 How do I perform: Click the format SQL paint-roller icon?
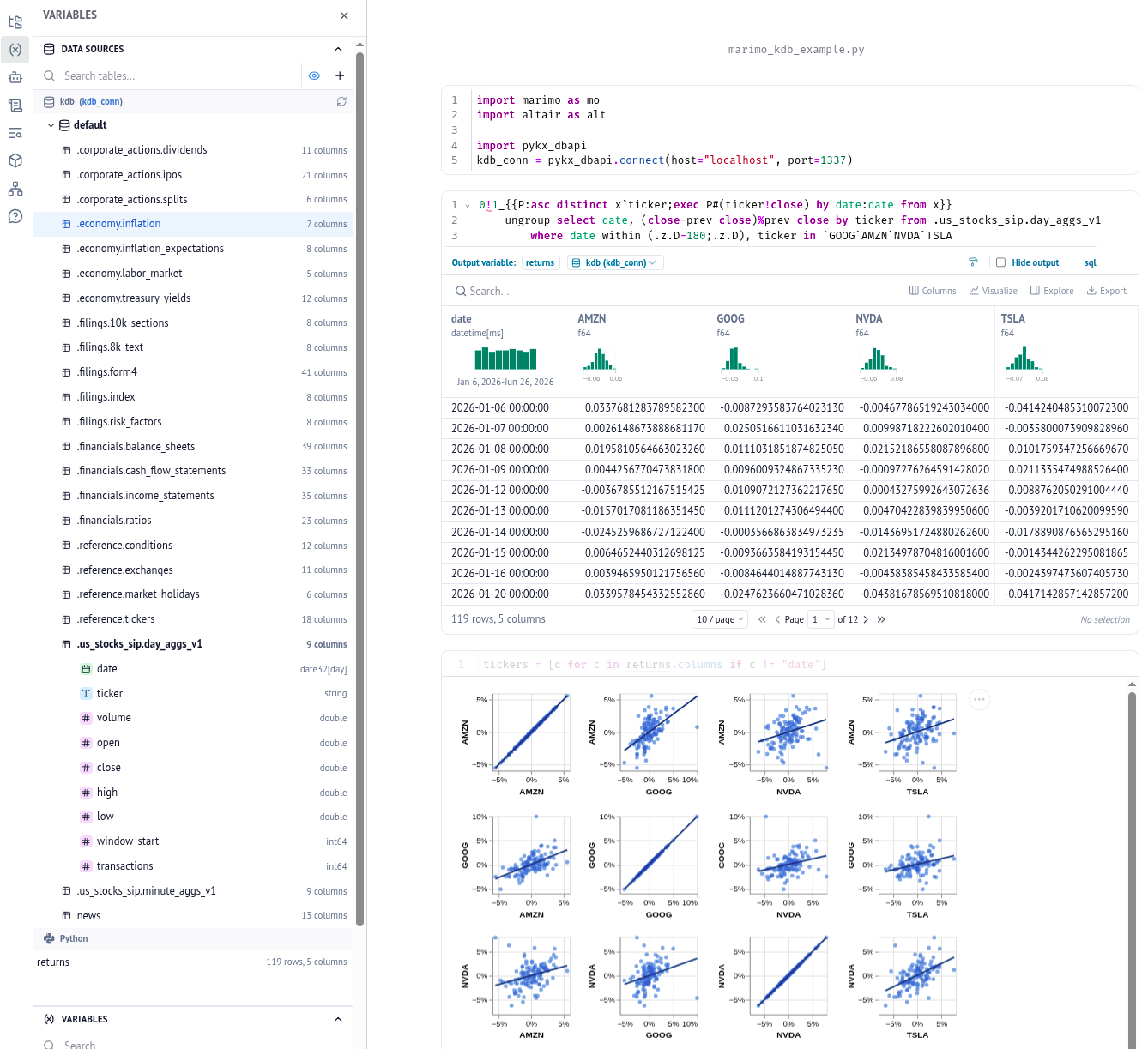[973, 262]
